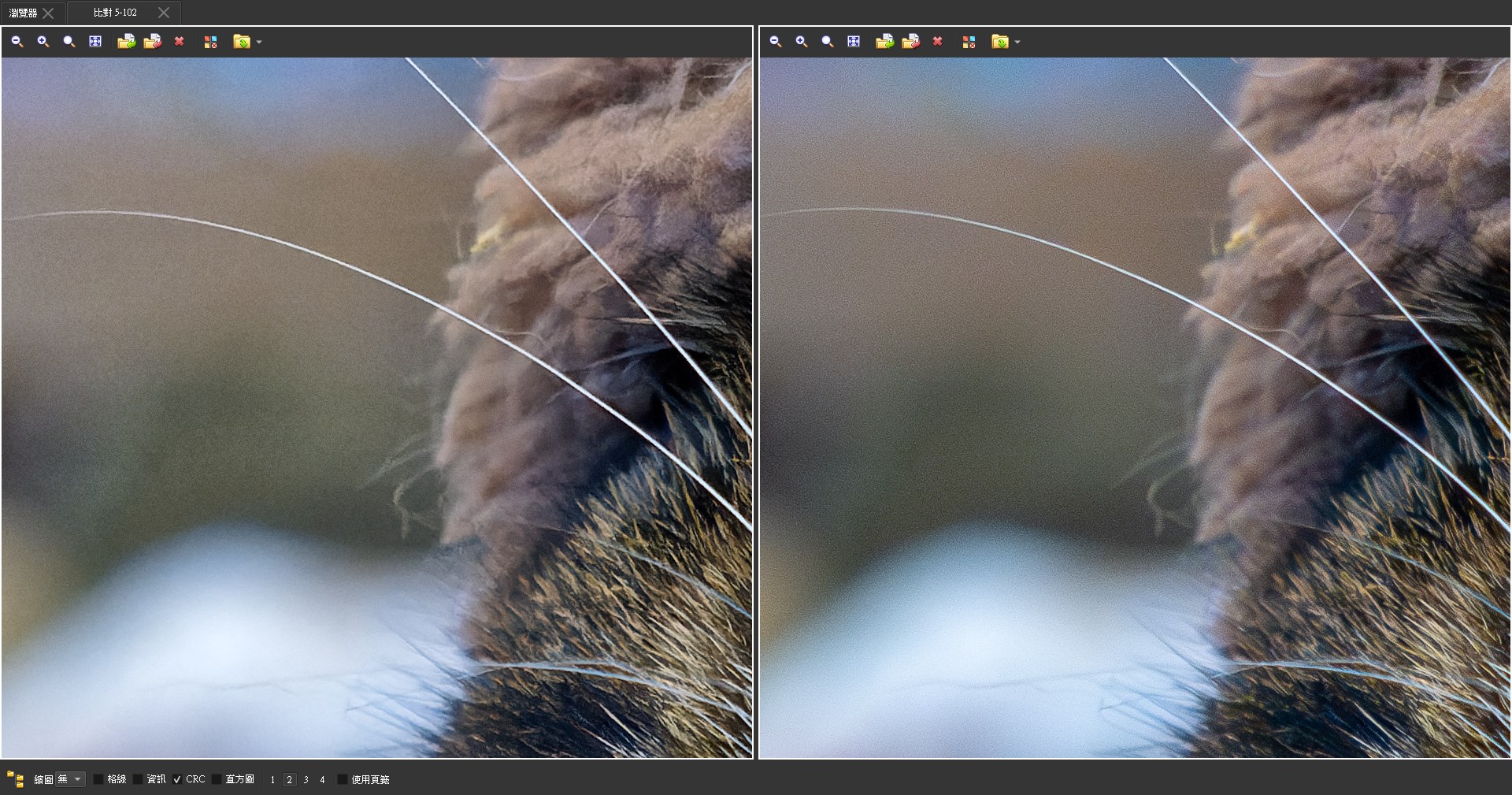Click fit-to-window icon in left pane
Image resolution: width=1512 pixels, height=795 pixels.
(x=95, y=42)
